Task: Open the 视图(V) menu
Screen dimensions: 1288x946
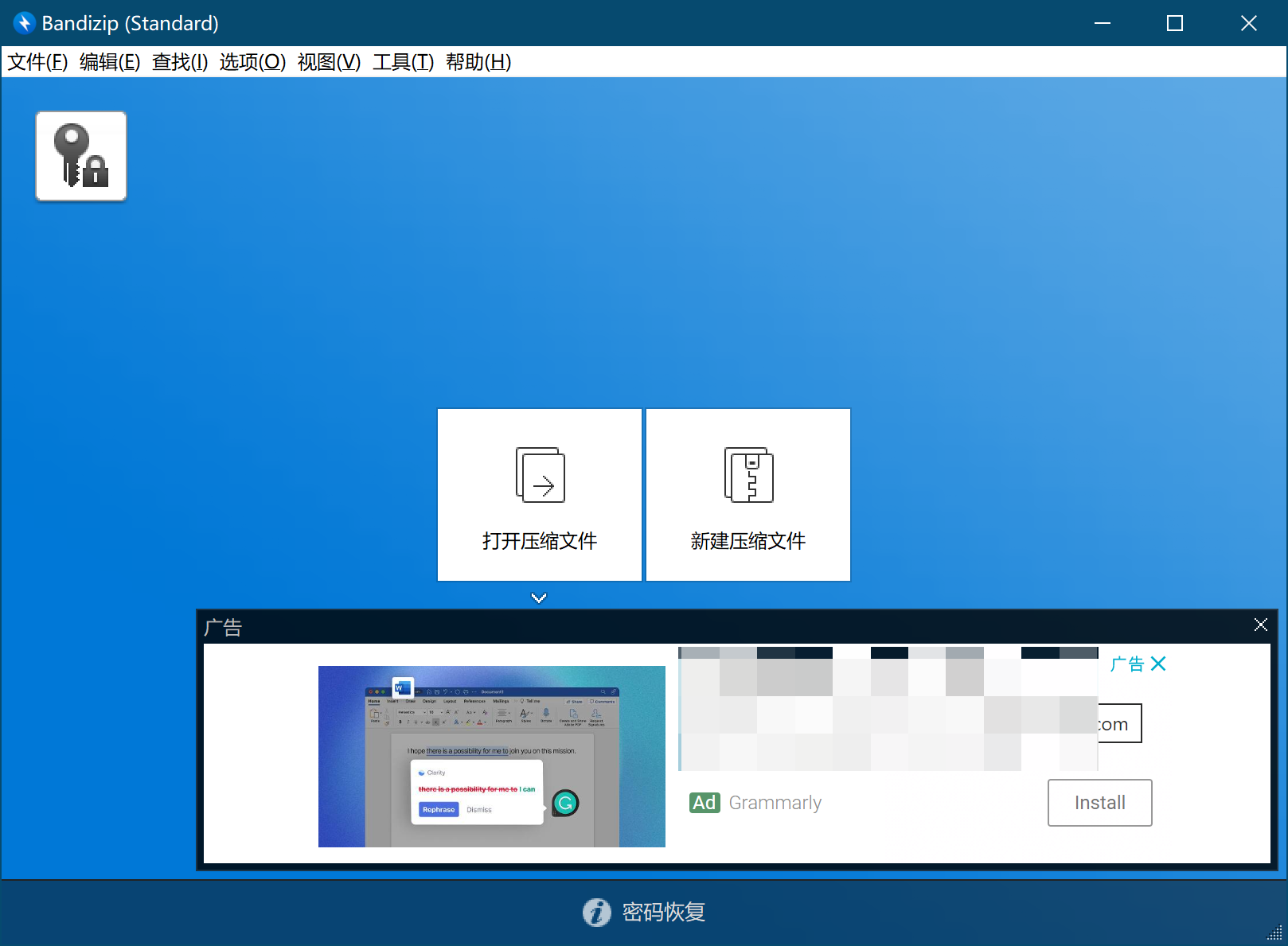Action: pyautogui.click(x=329, y=62)
